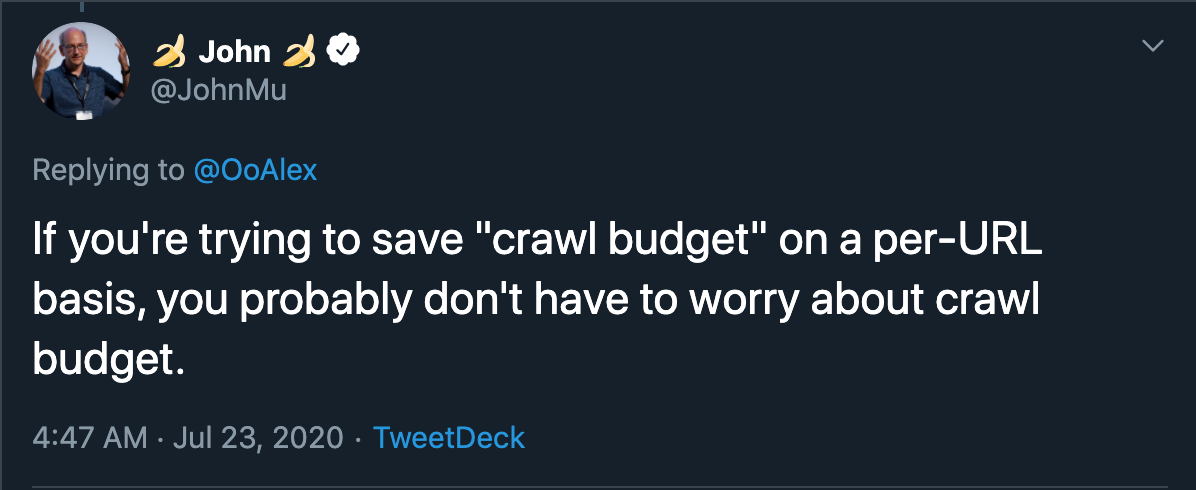Click the banana emoji after John

(295, 51)
